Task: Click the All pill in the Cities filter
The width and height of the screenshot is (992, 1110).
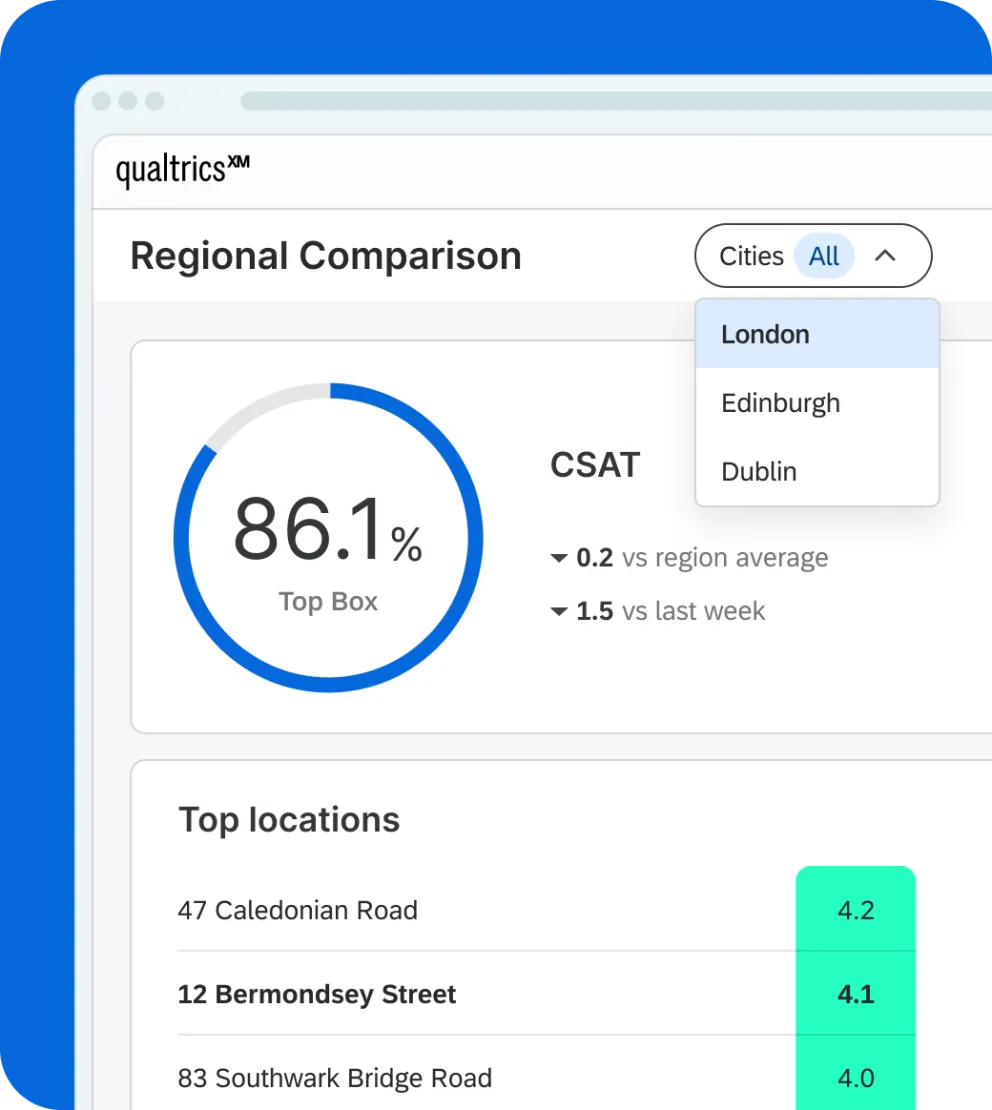Action: (823, 256)
